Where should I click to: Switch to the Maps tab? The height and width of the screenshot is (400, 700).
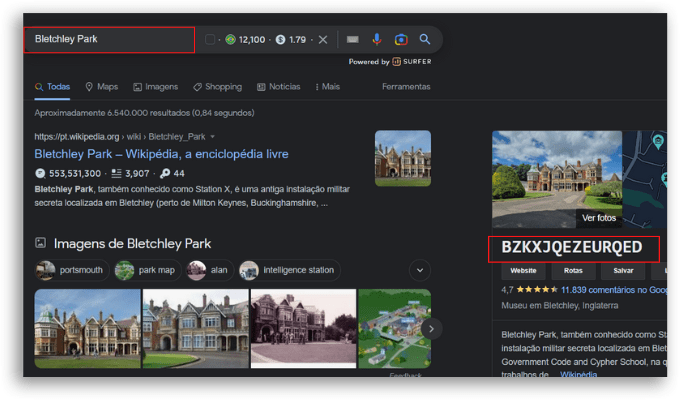[x=102, y=87]
